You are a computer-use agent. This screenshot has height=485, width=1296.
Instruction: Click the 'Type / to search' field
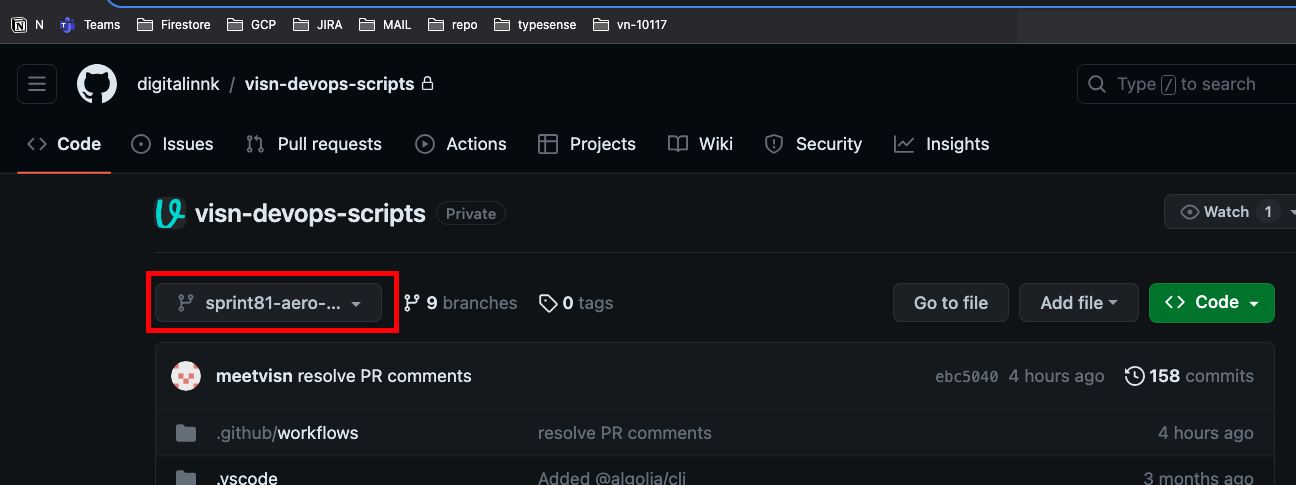pos(1186,84)
